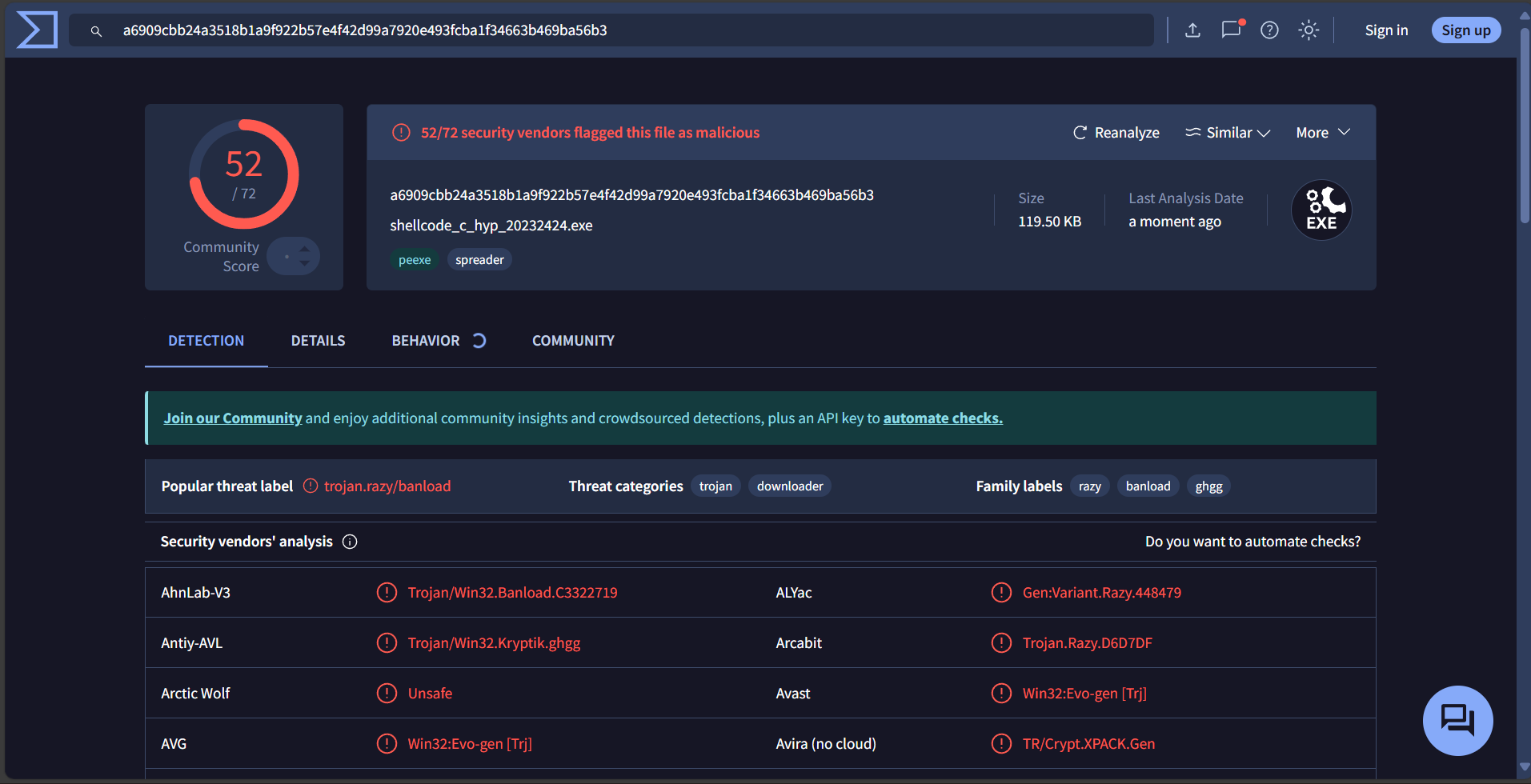Click the downloader threat category chip
1531x784 pixels.
click(790, 486)
